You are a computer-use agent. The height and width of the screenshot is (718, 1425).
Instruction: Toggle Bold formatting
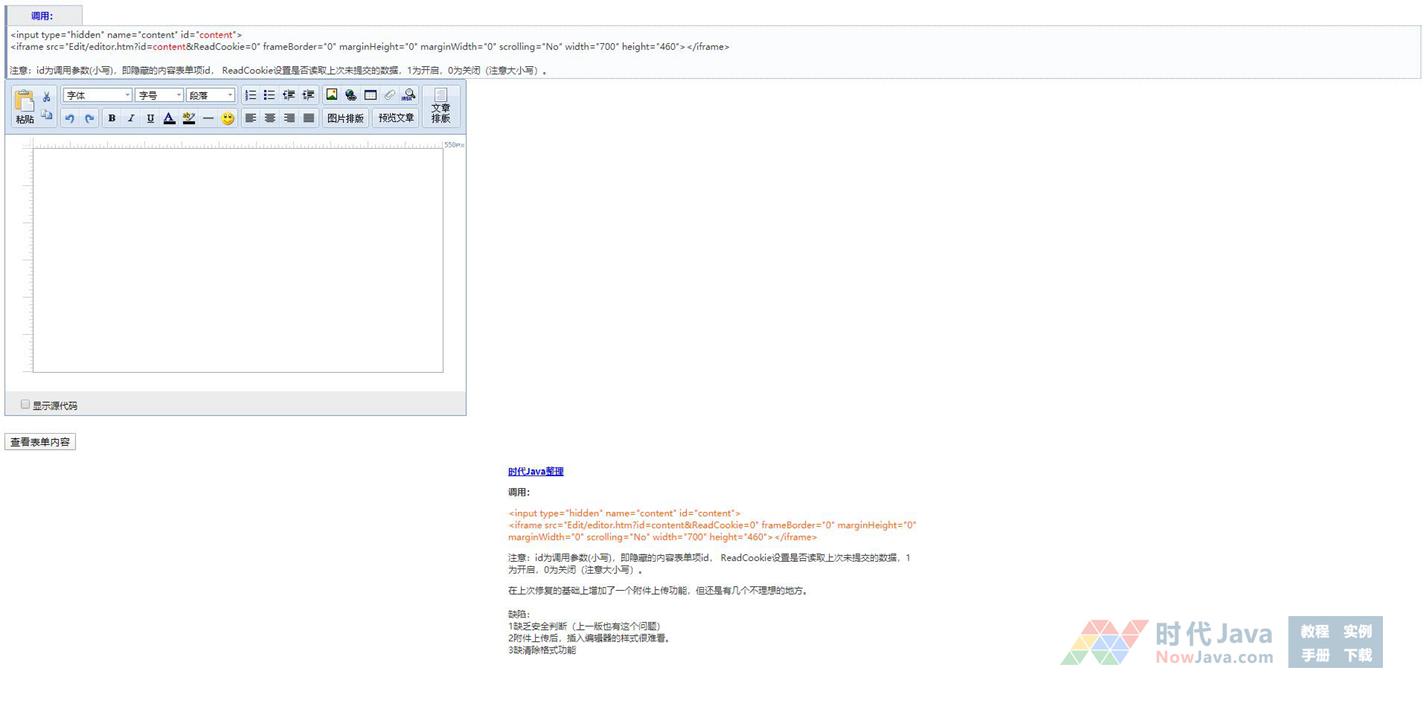[x=112, y=118]
